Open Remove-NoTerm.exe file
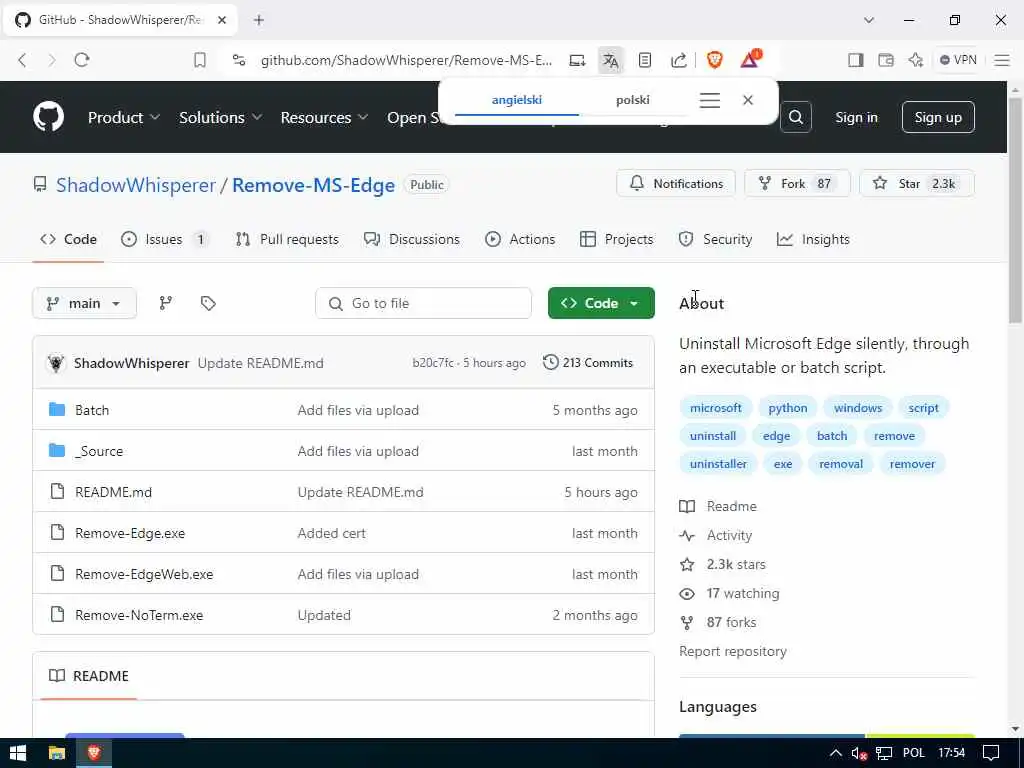This screenshot has width=1024, height=768. tap(139, 615)
